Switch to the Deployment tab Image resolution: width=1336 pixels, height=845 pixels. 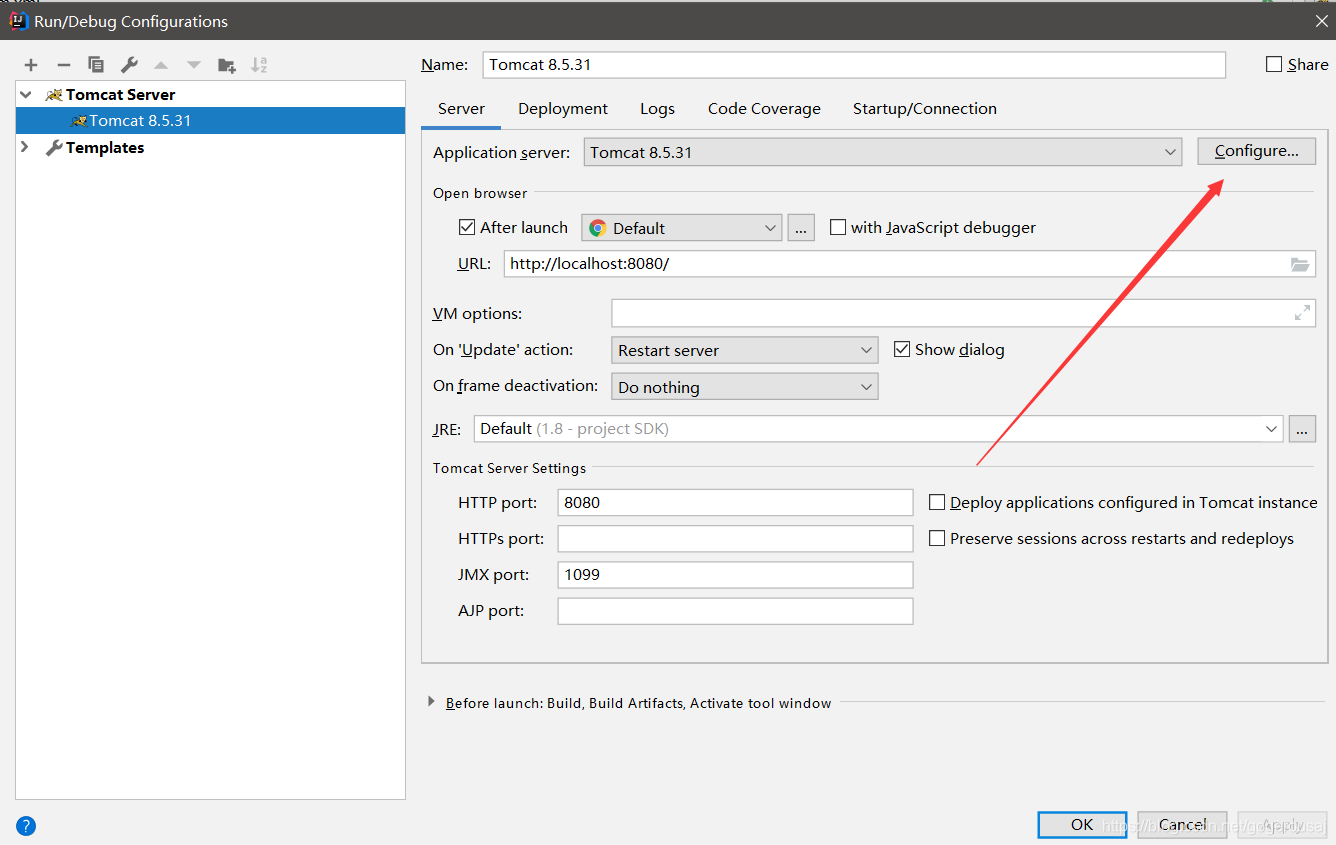(x=563, y=108)
